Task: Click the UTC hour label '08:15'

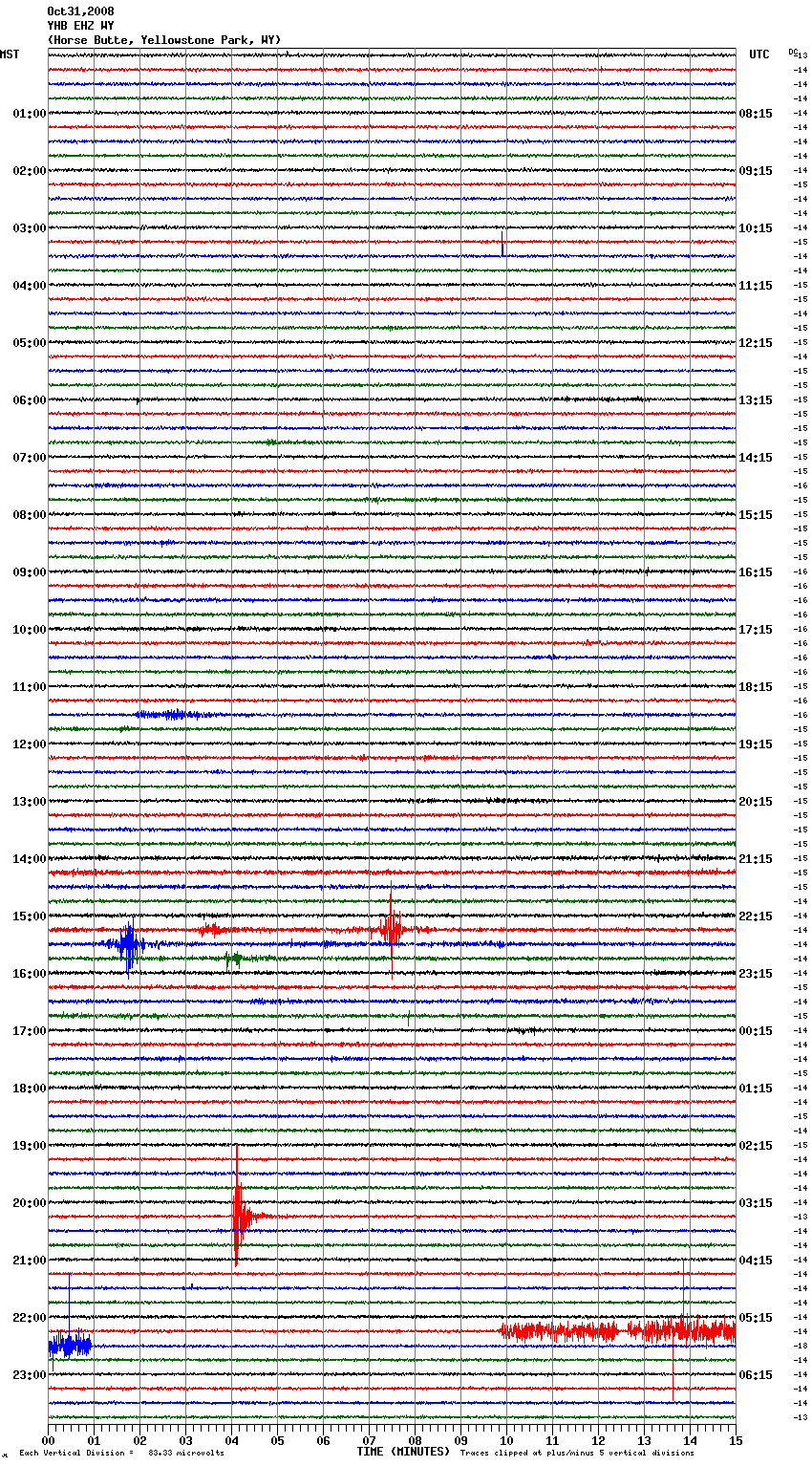Action: point(756,114)
